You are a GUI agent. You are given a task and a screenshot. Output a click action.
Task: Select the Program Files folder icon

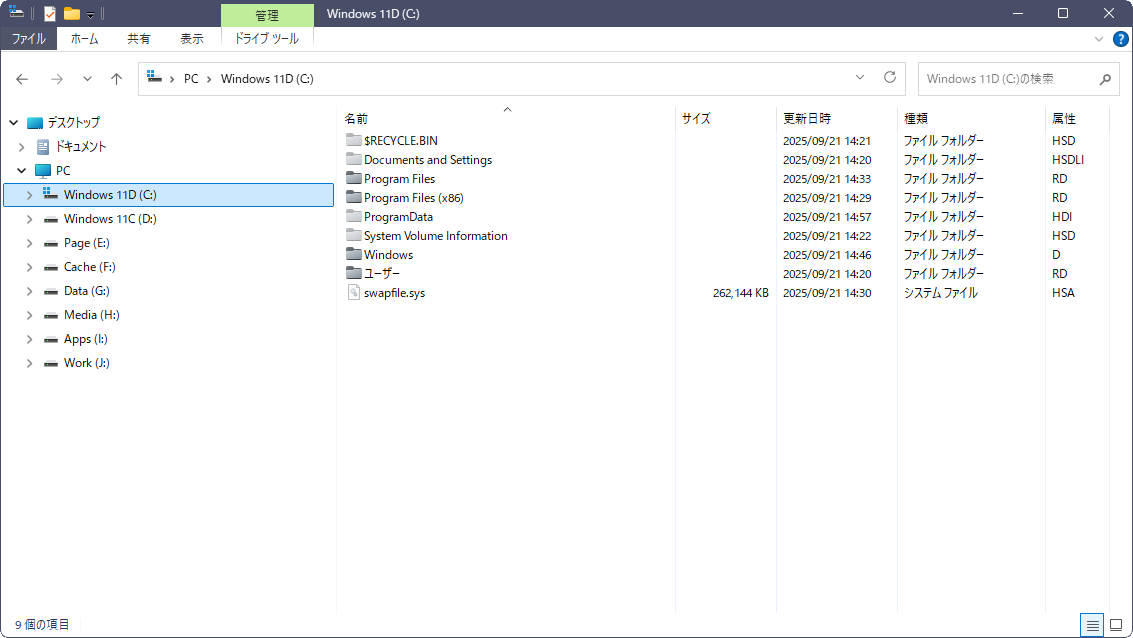tap(353, 178)
